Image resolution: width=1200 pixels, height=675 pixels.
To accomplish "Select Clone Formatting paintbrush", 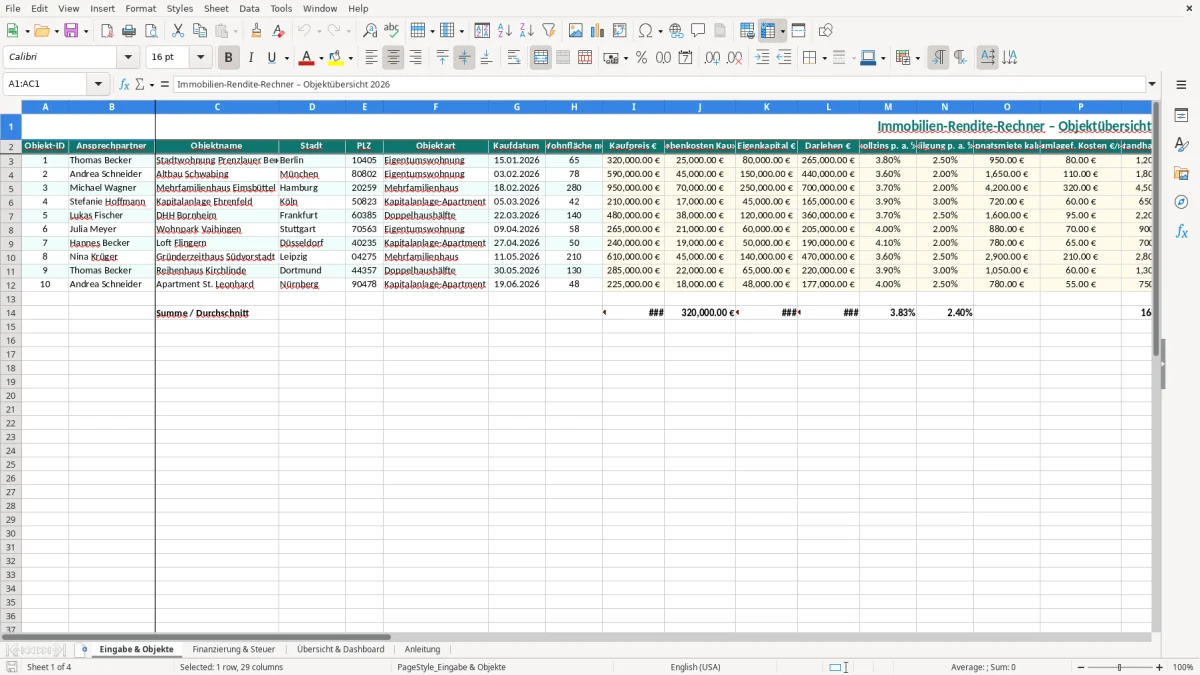I will pyautogui.click(x=257, y=31).
